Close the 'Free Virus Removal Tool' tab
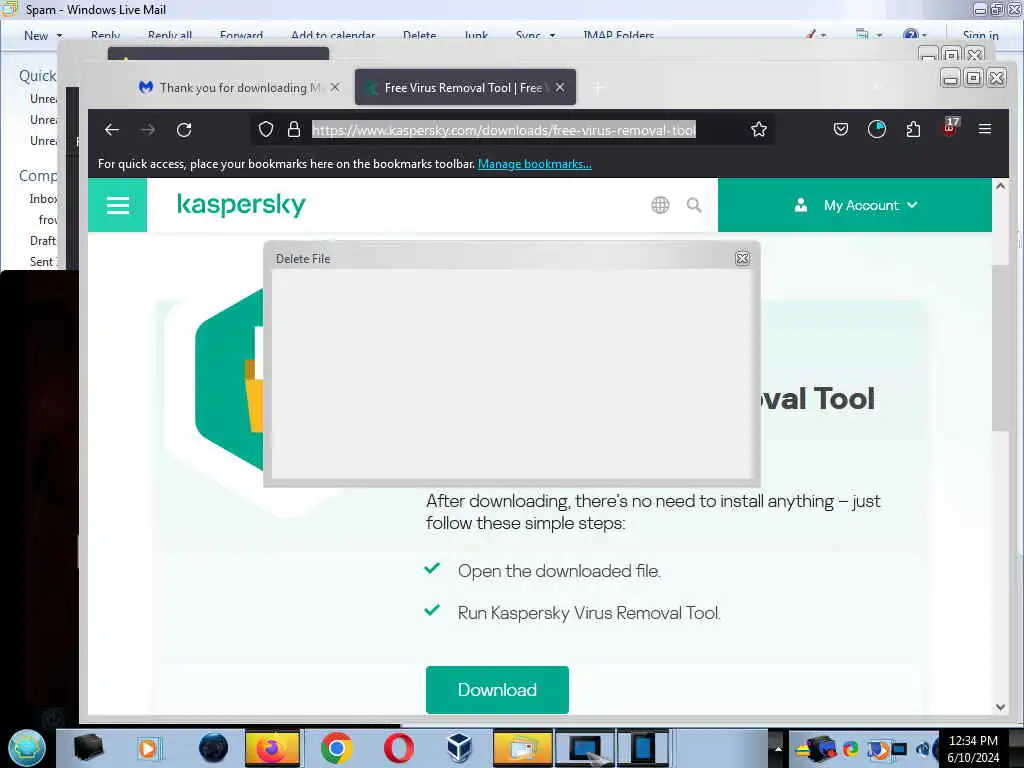This screenshot has height=768, width=1024. tap(560, 87)
